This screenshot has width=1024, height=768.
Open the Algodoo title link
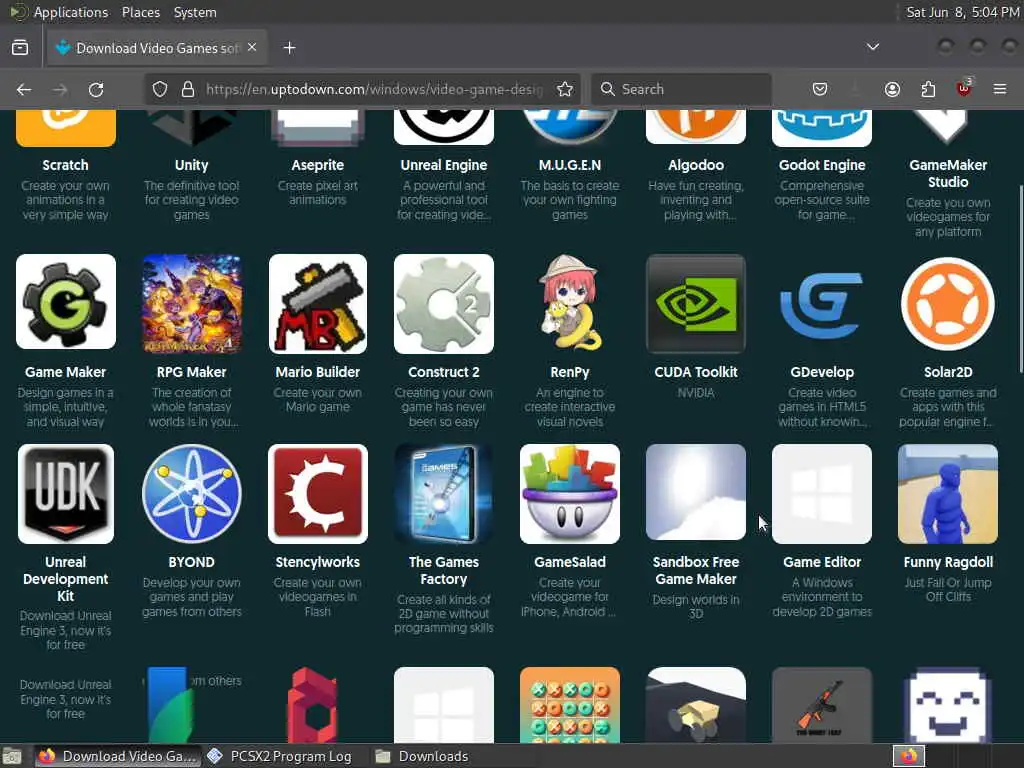(x=696, y=165)
